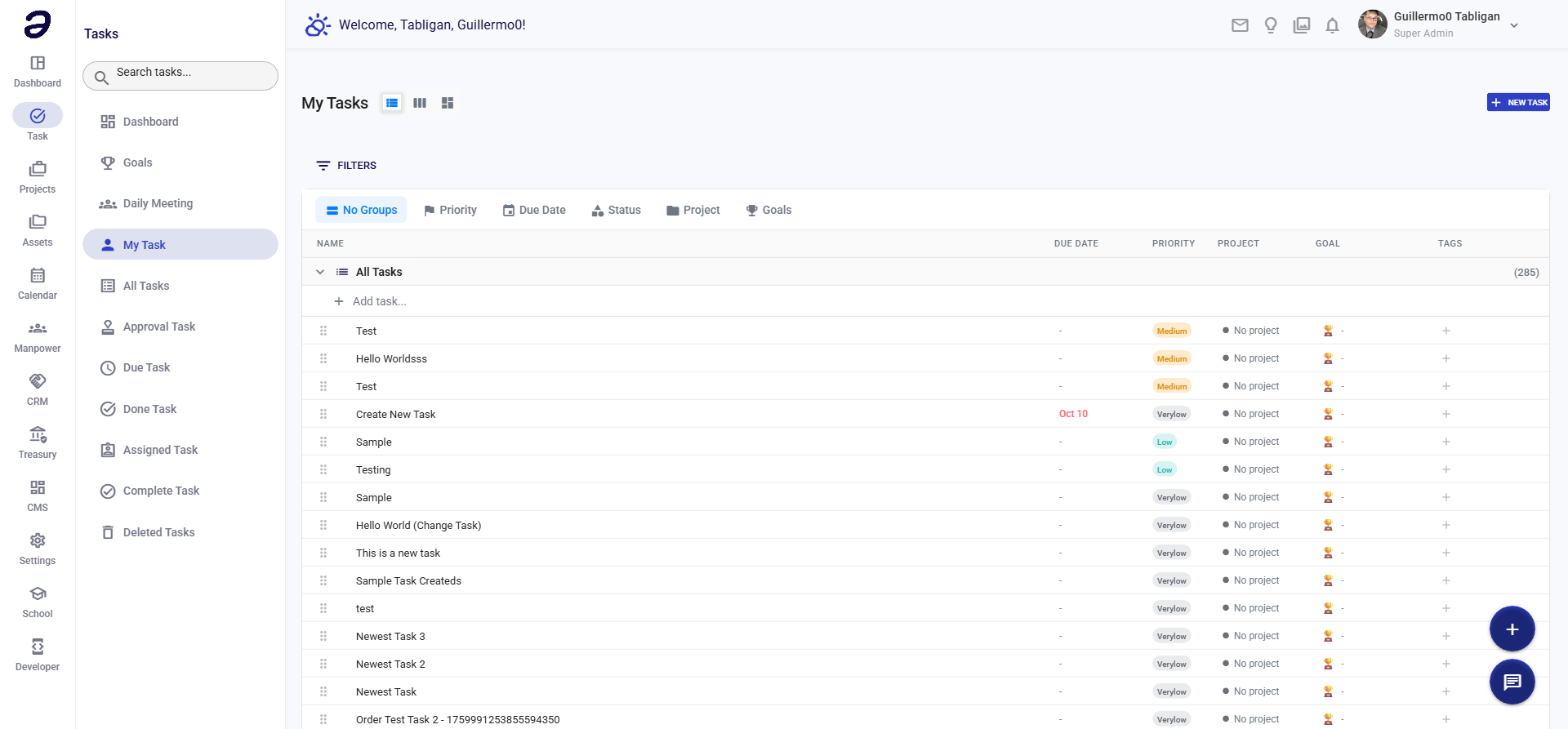Group tasks by Status
Image resolution: width=1568 pixels, height=729 pixels.
tap(617, 210)
